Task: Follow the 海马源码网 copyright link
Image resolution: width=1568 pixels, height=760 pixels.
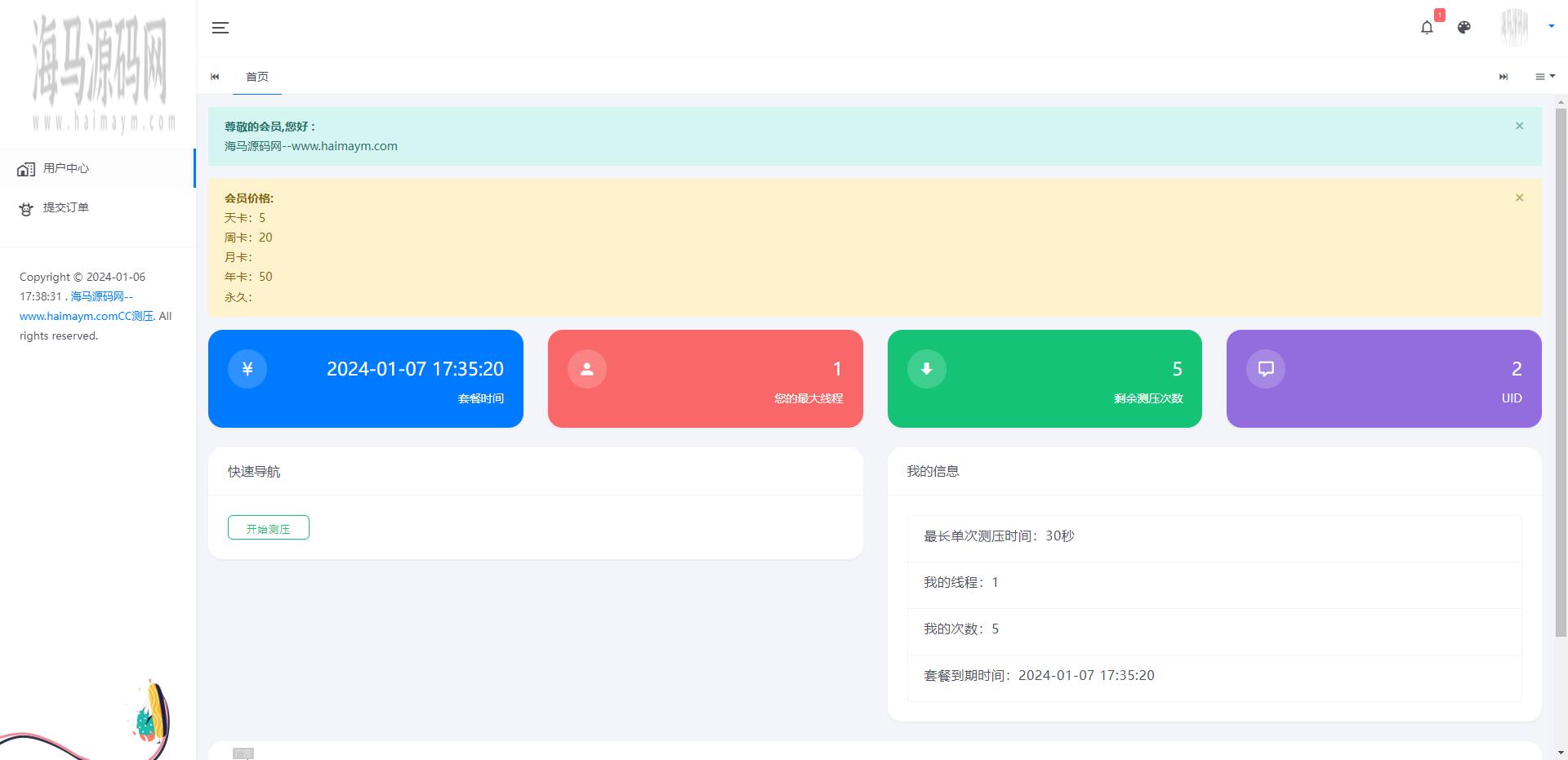Action: pyautogui.click(x=101, y=297)
